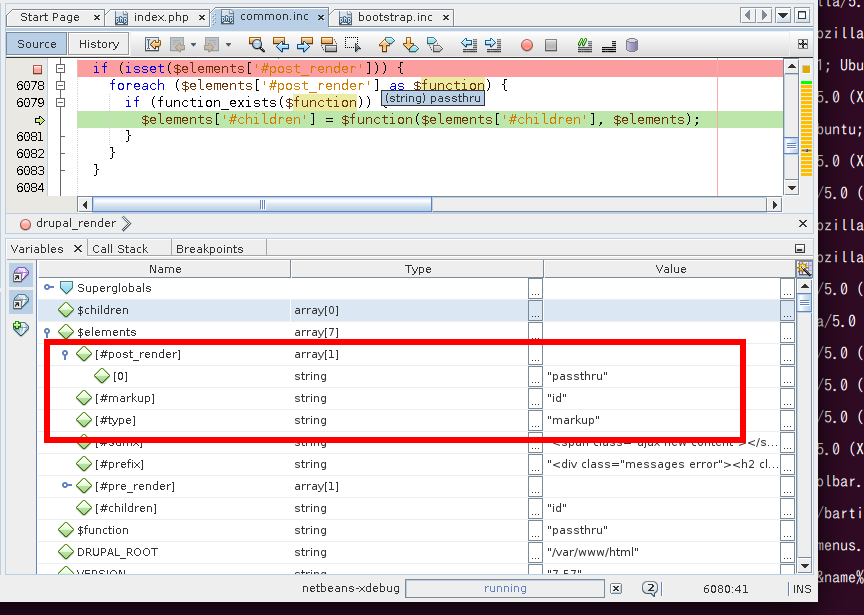Collapse the foreach fold at line 6078
The image size is (864, 615).
(x=61, y=85)
